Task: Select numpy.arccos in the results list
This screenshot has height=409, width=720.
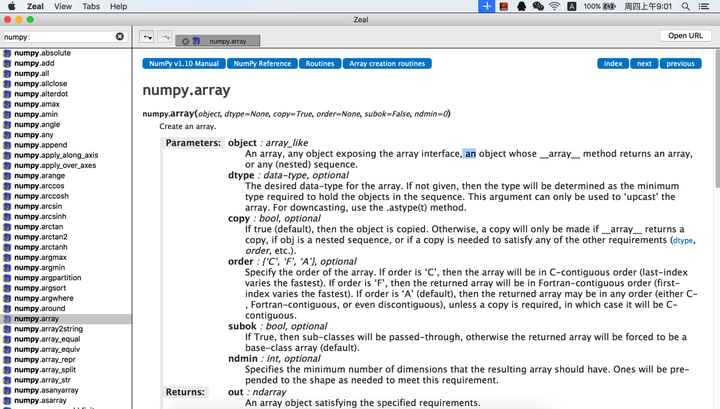Action: [66, 186]
